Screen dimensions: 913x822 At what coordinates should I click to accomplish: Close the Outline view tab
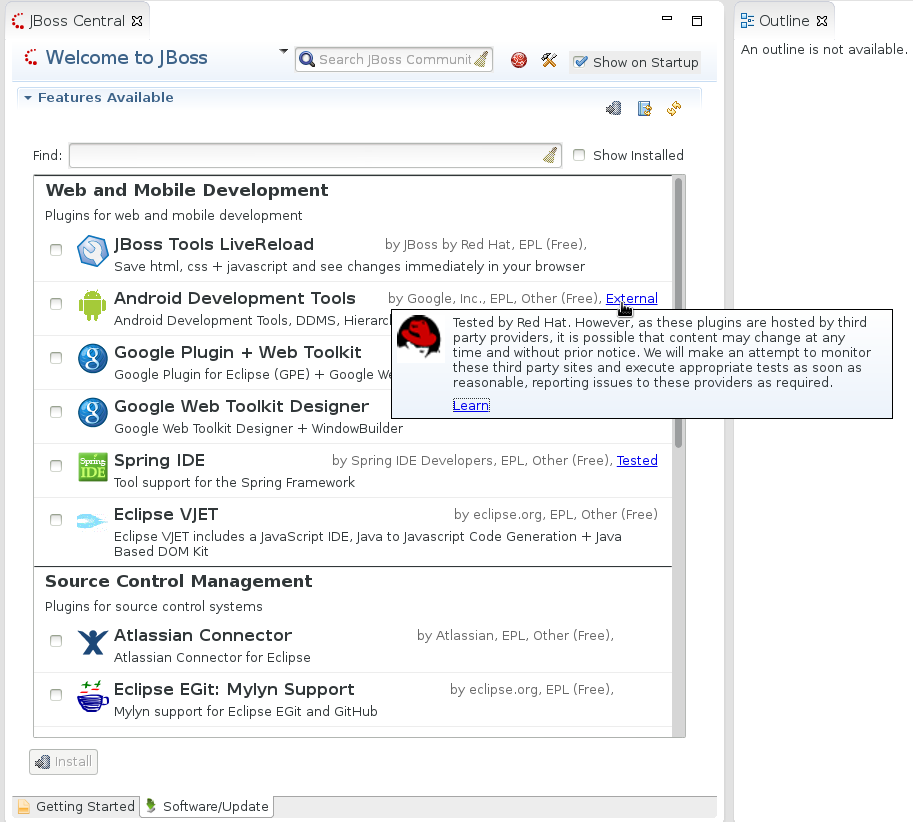[822, 21]
